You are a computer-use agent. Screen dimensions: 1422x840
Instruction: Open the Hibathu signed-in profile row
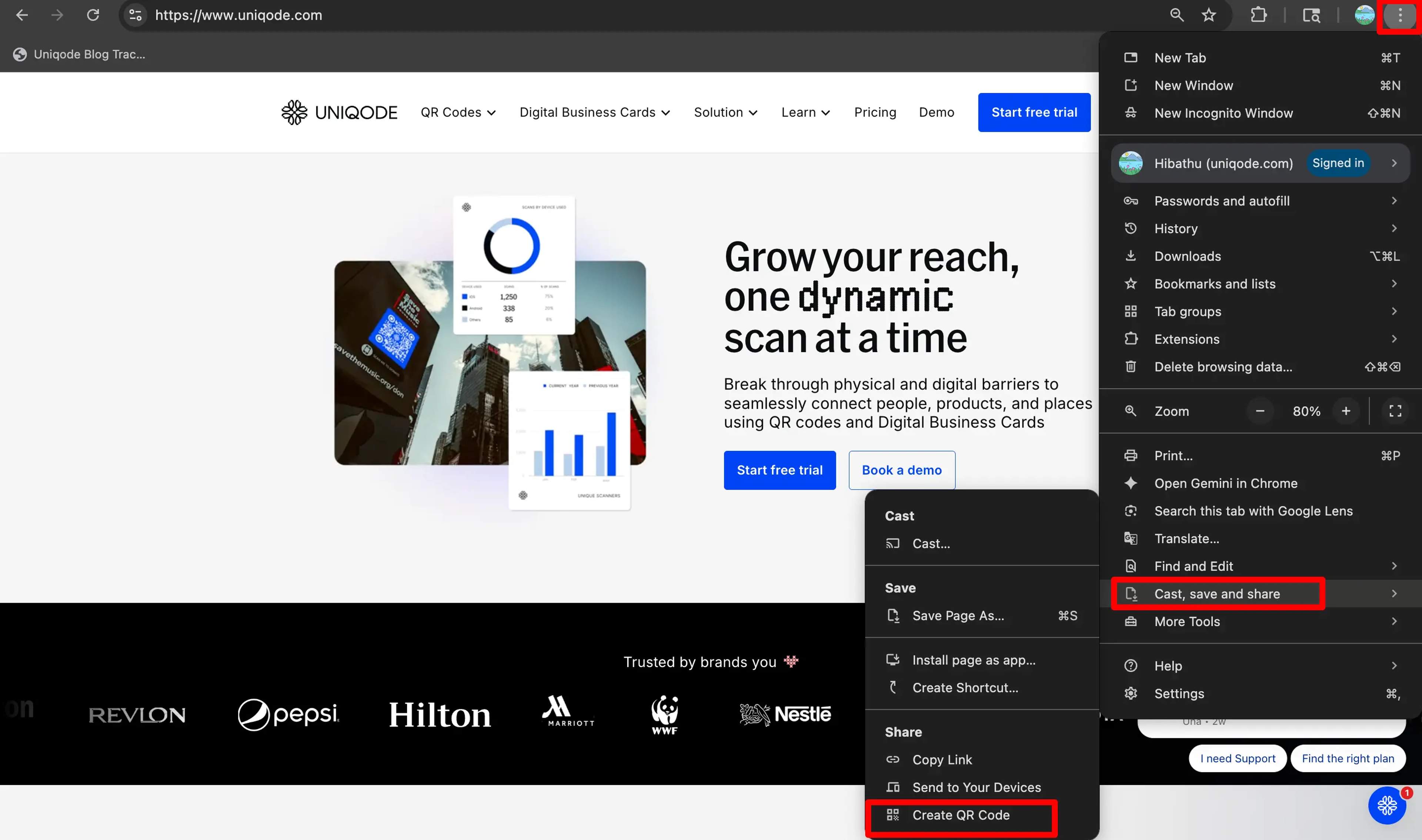click(x=1261, y=163)
